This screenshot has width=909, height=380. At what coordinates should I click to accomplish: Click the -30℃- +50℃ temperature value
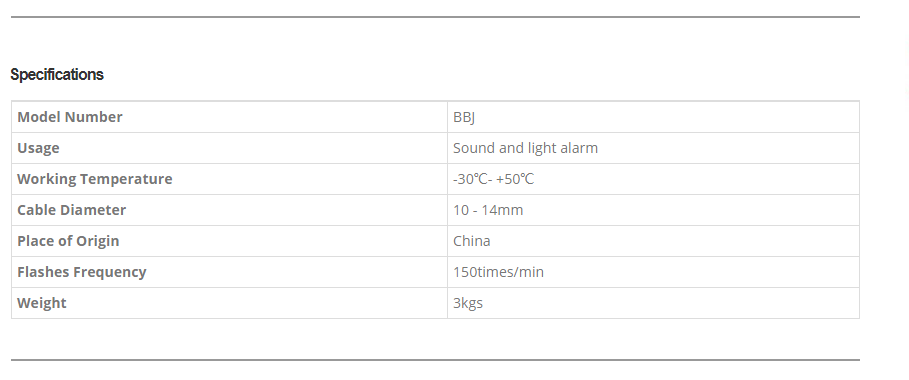point(493,179)
